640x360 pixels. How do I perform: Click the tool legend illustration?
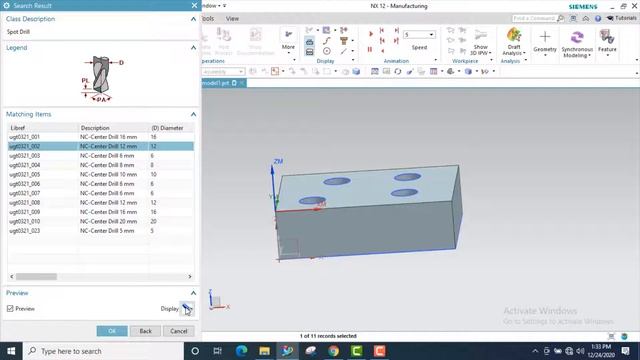pyautogui.click(x=102, y=79)
